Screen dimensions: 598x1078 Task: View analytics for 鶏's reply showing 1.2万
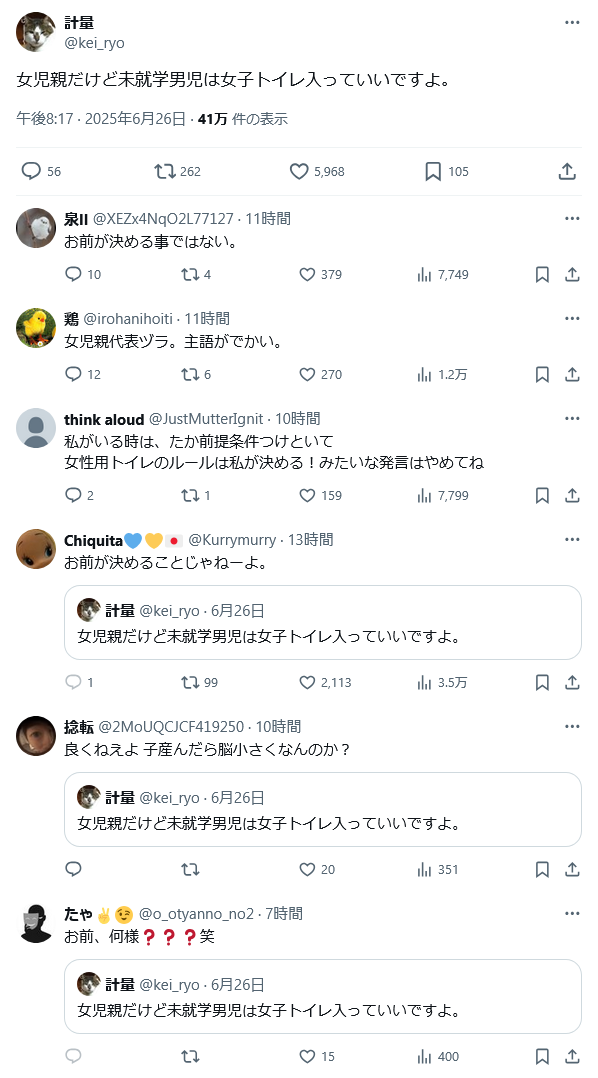click(443, 374)
